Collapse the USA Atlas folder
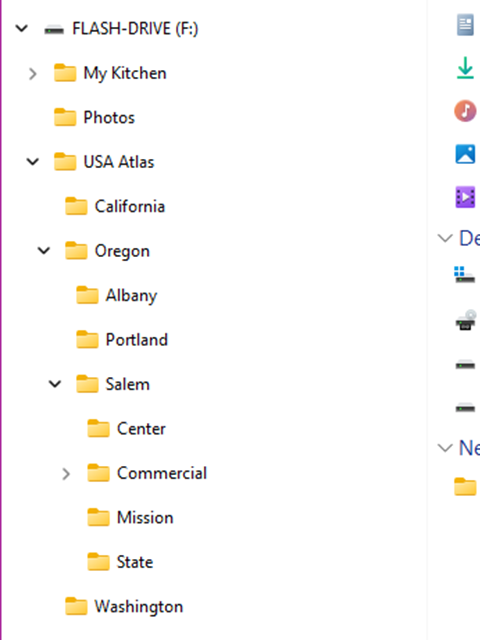Image resolution: width=480 pixels, height=640 pixels. tap(33, 162)
